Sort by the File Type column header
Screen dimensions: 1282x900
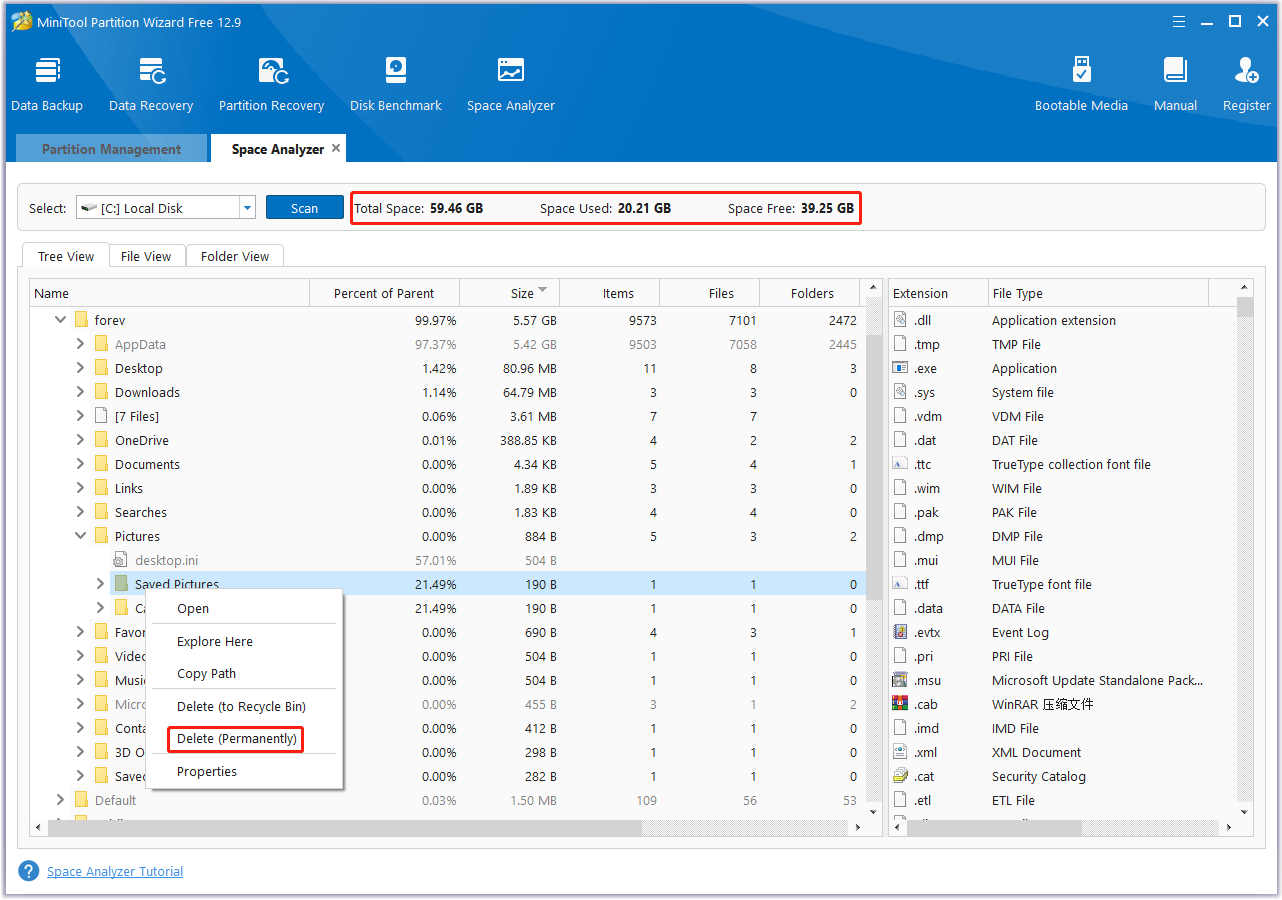point(1098,293)
